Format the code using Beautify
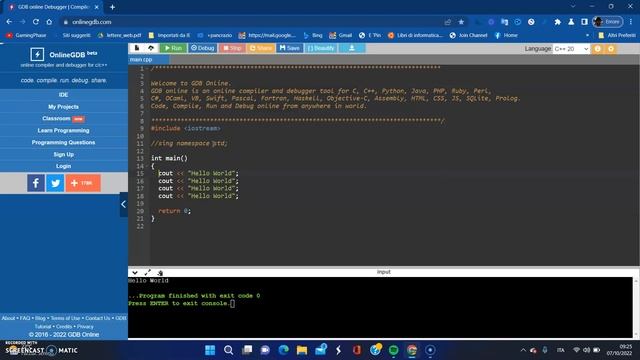 (321, 48)
